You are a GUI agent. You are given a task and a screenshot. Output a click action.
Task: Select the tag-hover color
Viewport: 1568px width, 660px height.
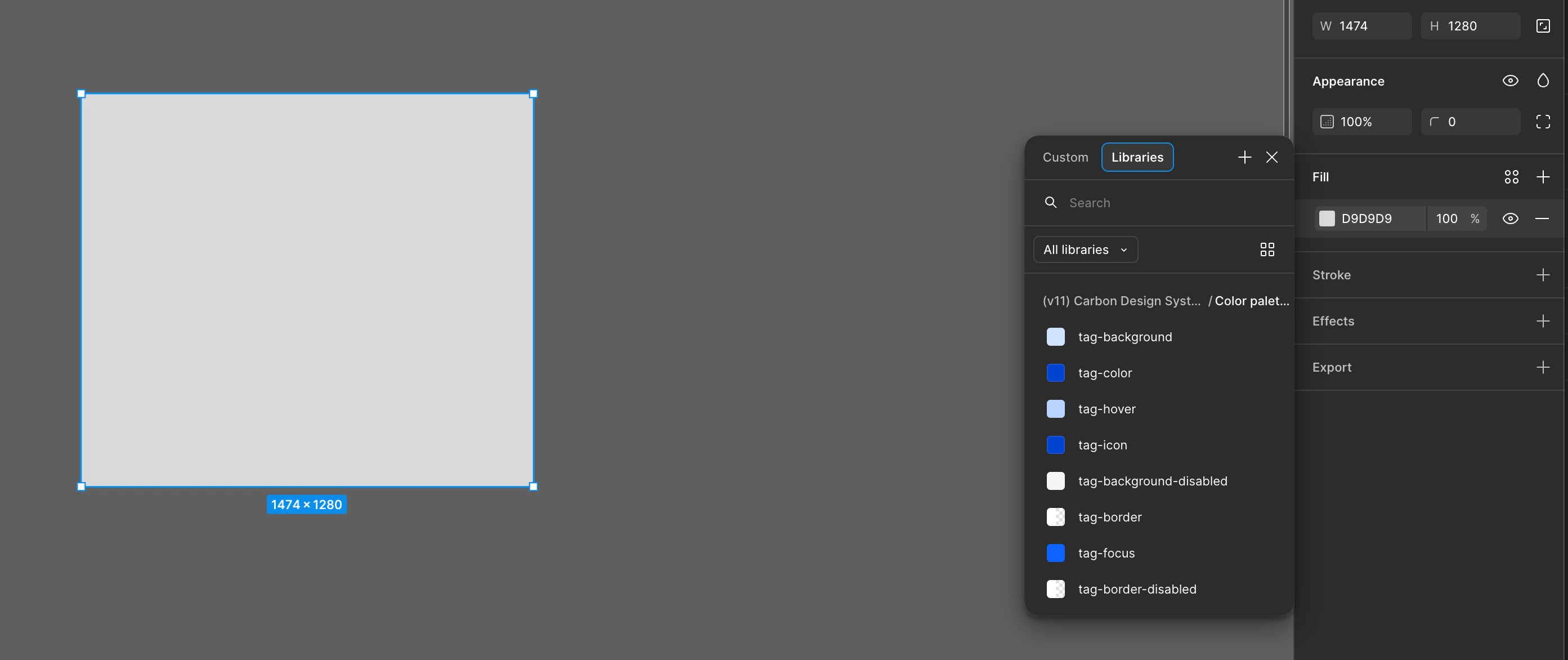1159,409
